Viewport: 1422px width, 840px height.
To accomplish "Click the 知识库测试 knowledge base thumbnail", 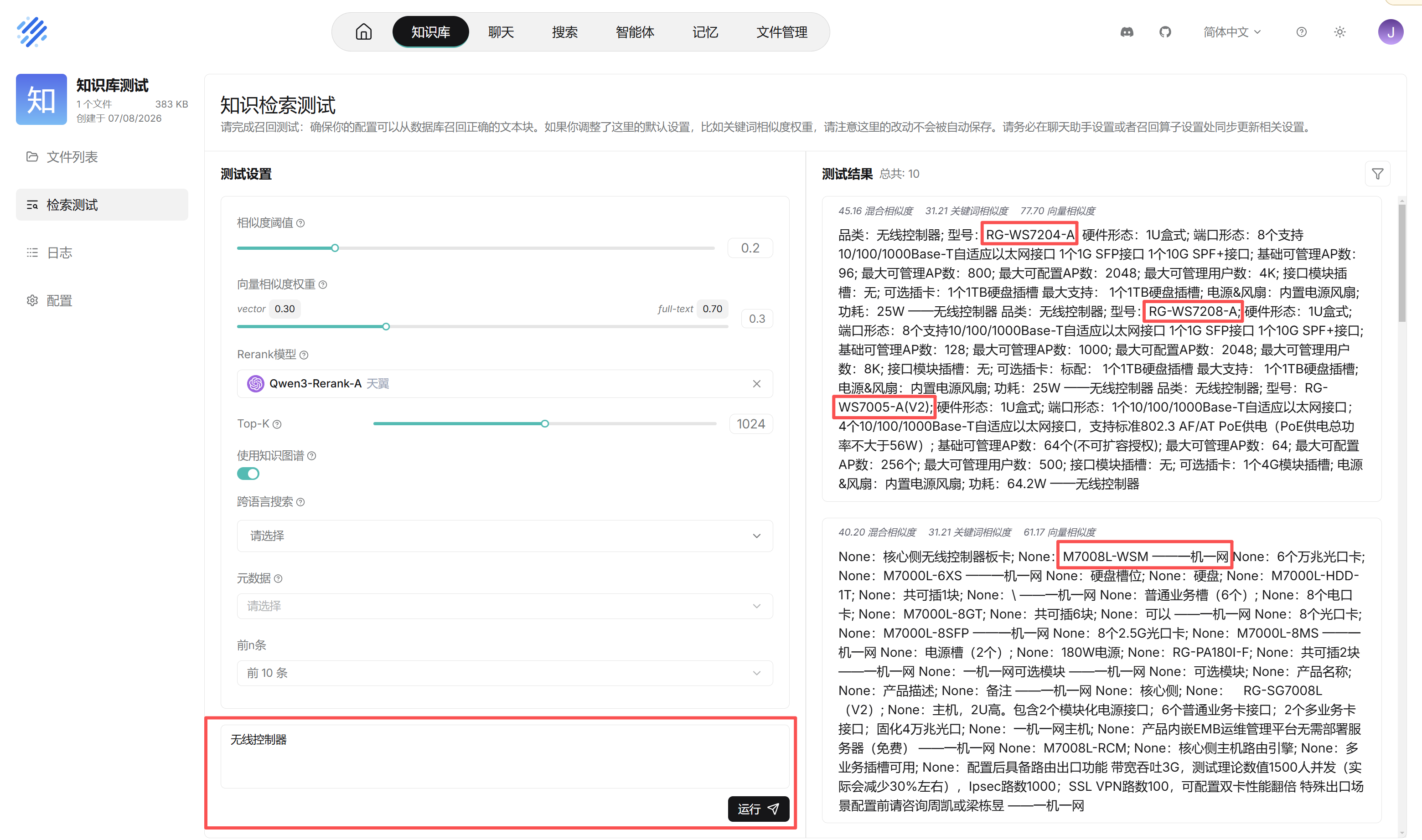I will pyautogui.click(x=41, y=99).
